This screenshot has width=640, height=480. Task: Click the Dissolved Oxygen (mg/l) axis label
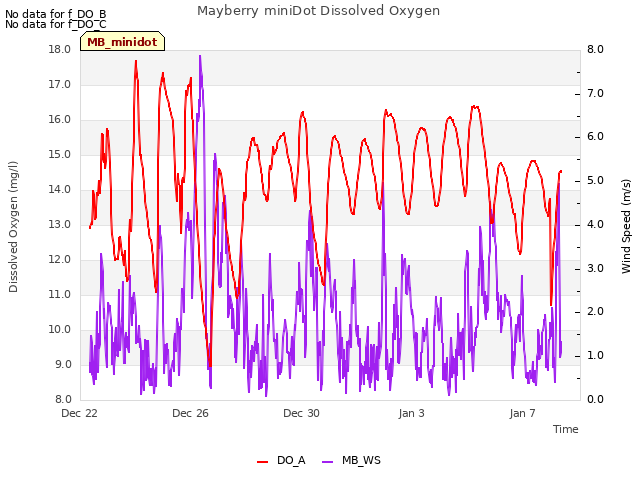[13, 227]
